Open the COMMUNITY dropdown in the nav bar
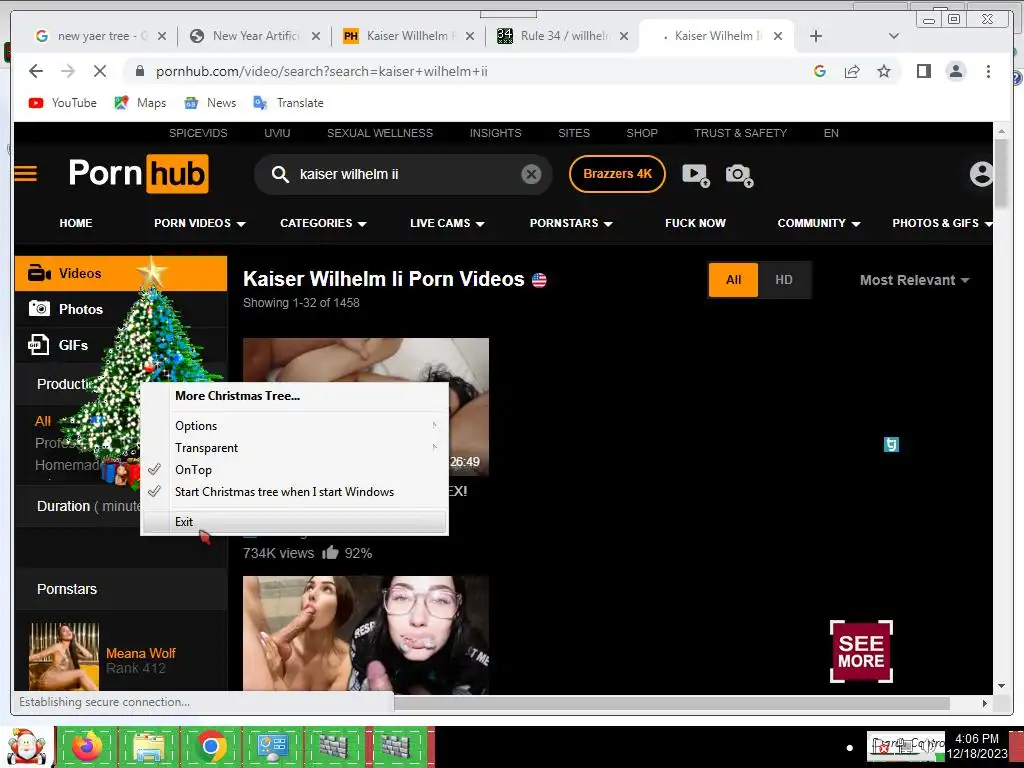This screenshot has height=768, width=1024. pos(819,223)
